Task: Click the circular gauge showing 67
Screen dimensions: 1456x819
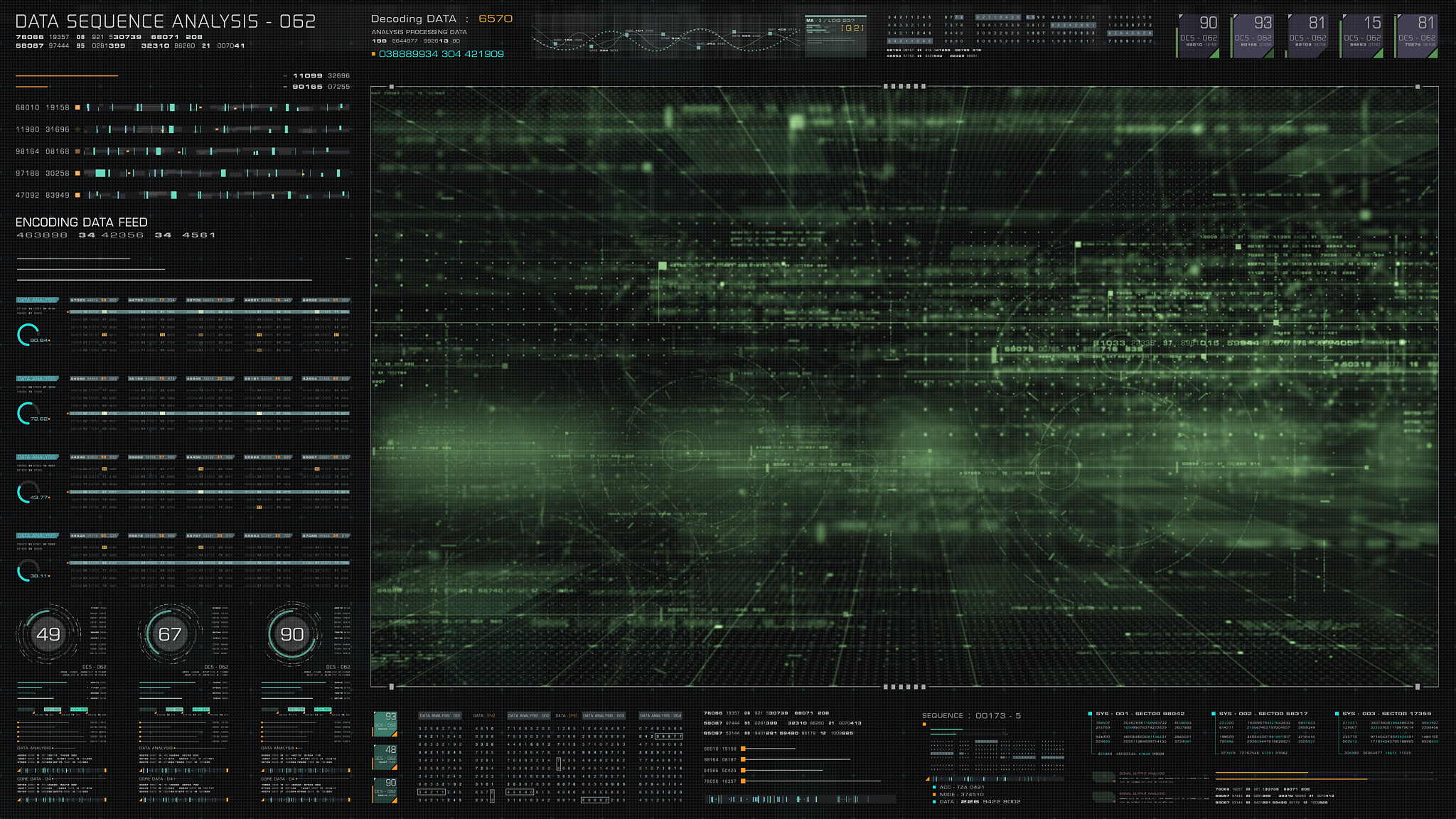Action: [170, 634]
